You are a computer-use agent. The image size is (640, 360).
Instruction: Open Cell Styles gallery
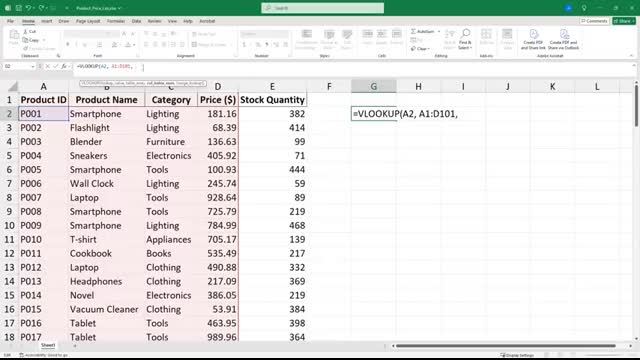[x=347, y=40]
